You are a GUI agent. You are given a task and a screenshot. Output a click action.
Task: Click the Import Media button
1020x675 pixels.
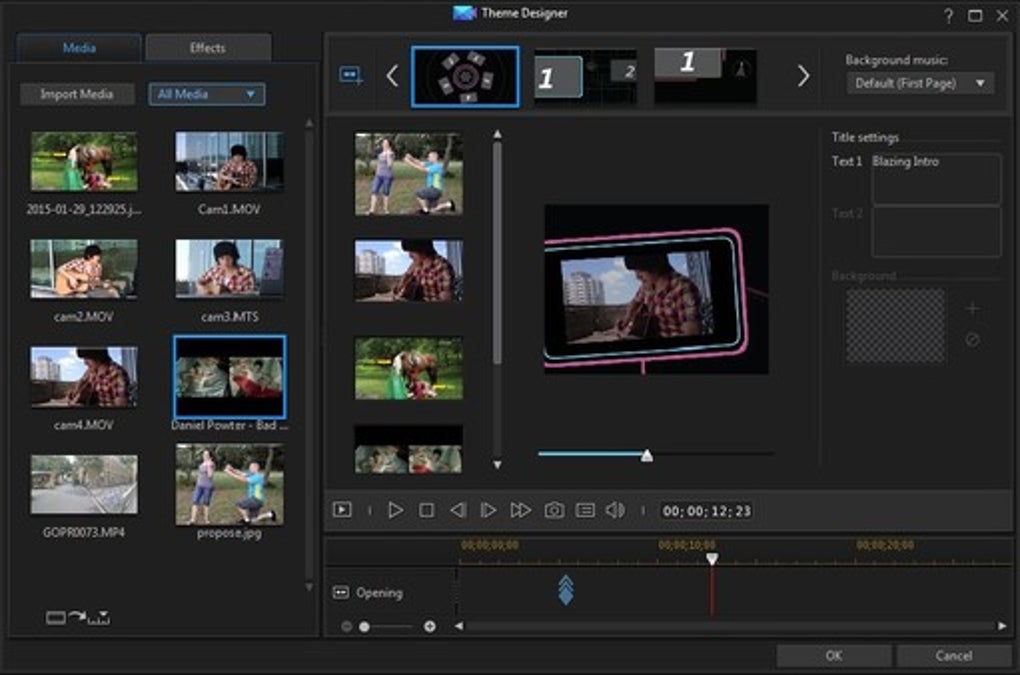click(78, 94)
